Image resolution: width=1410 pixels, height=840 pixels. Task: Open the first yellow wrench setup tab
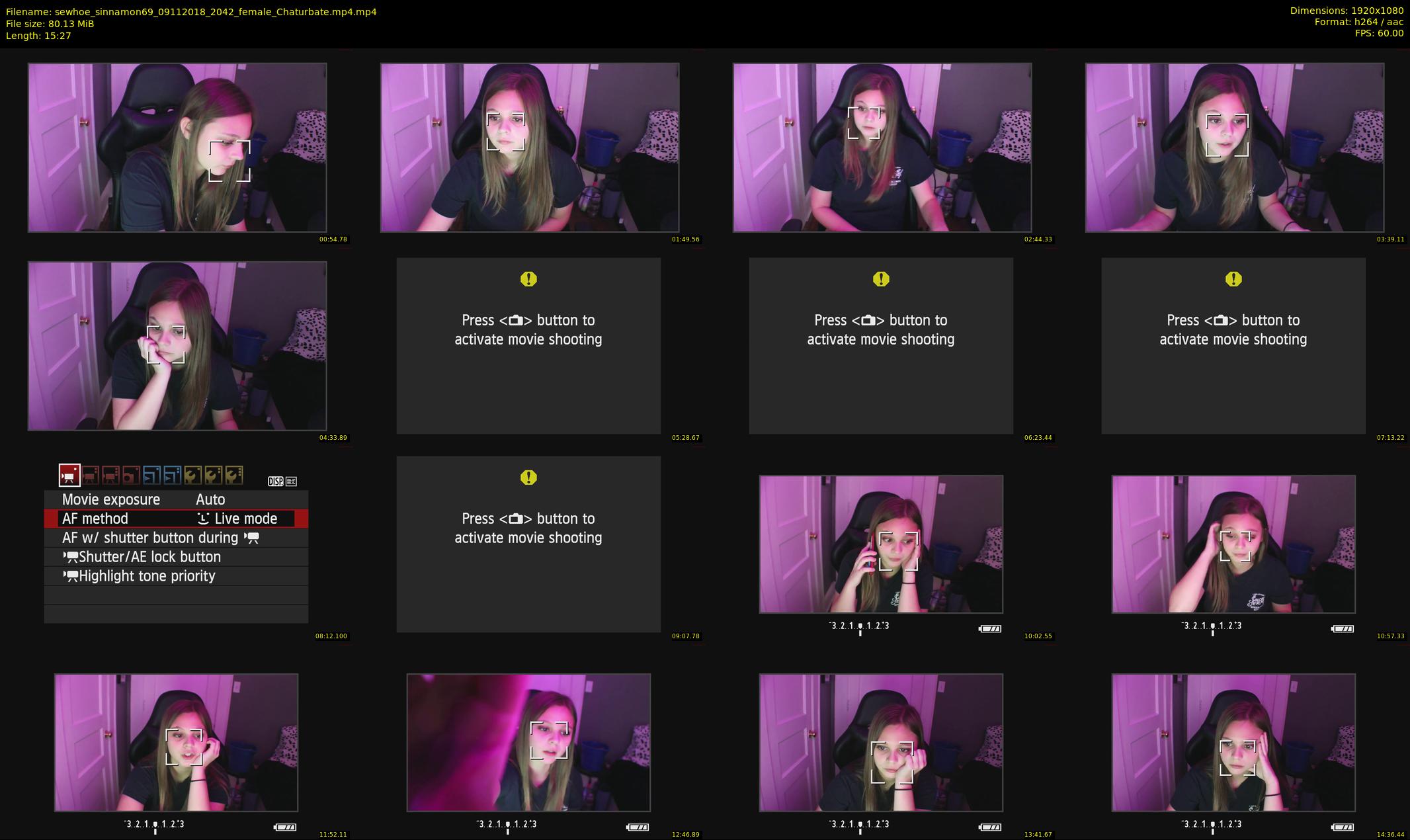[x=192, y=475]
